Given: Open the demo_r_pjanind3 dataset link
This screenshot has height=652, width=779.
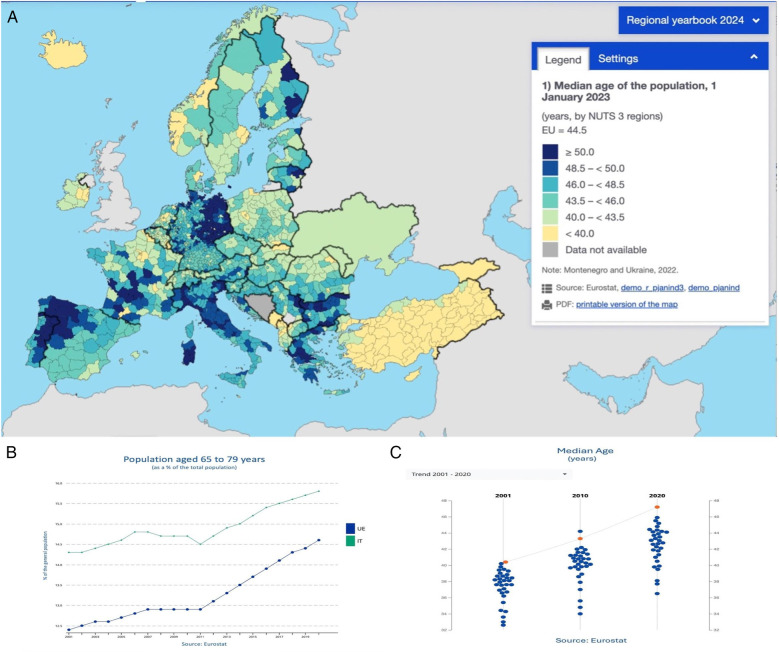Looking at the screenshot, I should click(x=652, y=288).
